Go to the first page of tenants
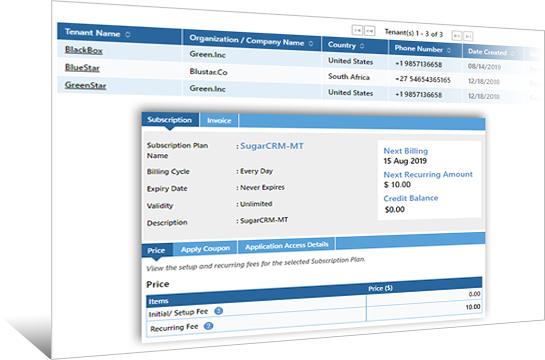Screen dimensions: 545x360 point(357,30)
